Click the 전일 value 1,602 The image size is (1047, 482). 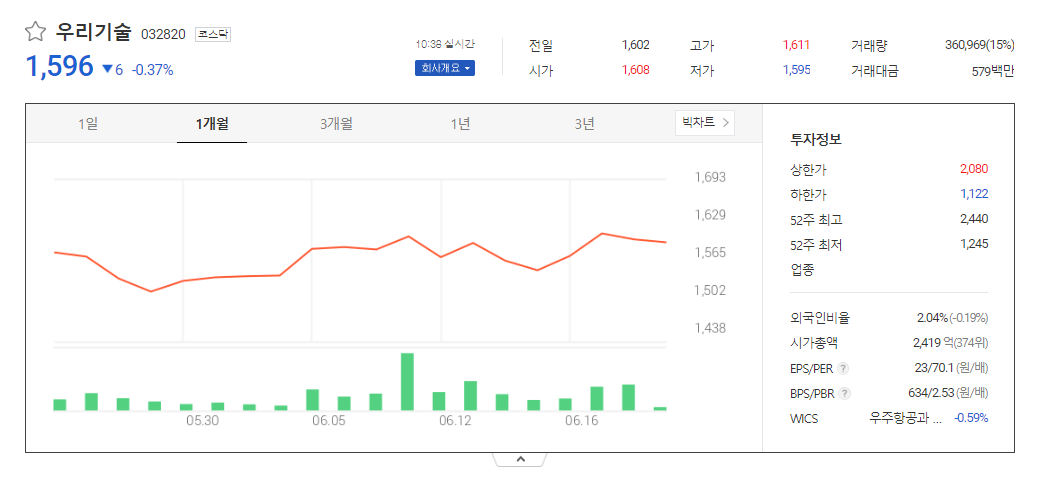pyautogui.click(x=635, y=45)
